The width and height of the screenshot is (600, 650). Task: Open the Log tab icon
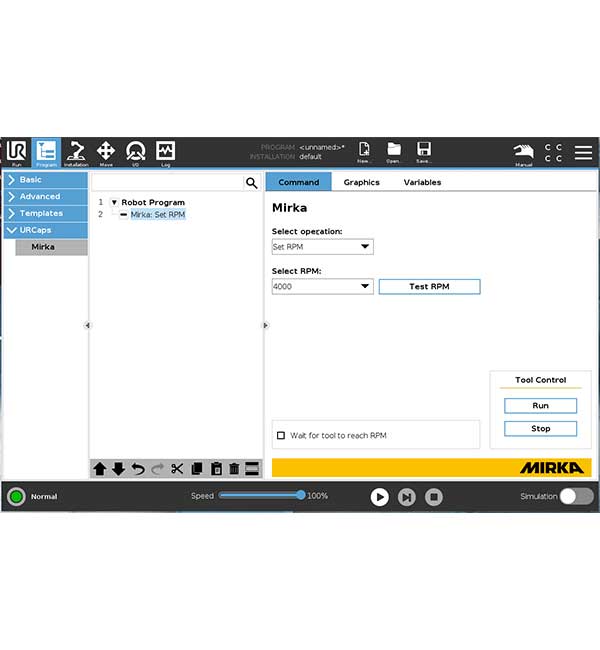click(x=165, y=152)
